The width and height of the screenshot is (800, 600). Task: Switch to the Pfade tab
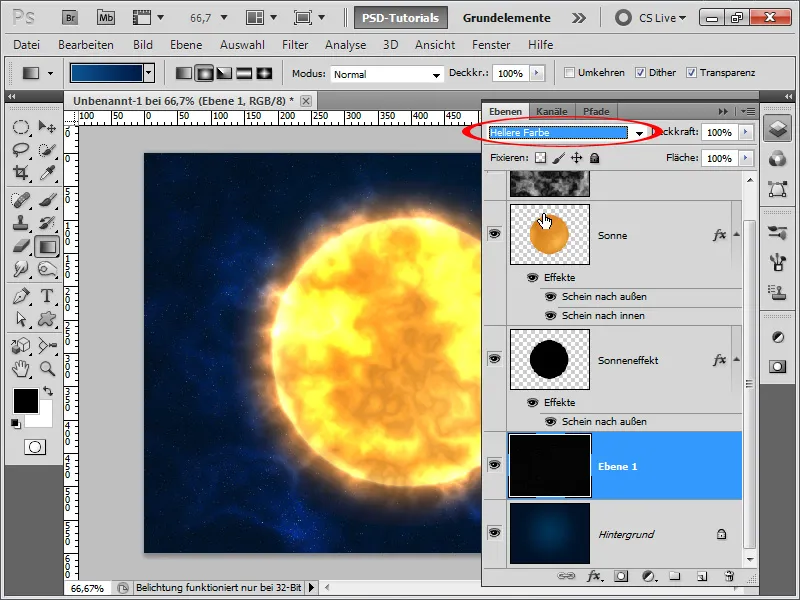pos(596,111)
